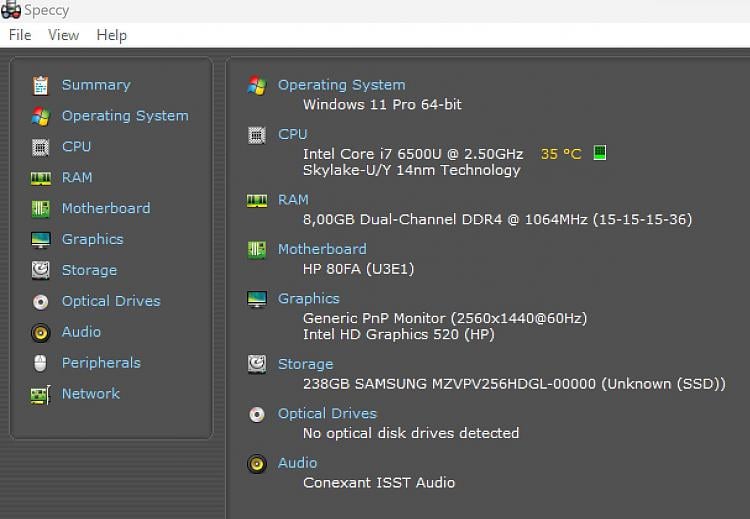The width and height of the screenshot is (750, 519).
Task: Click the Operating System heading link in summary
Action: click(x=342, y=85)
